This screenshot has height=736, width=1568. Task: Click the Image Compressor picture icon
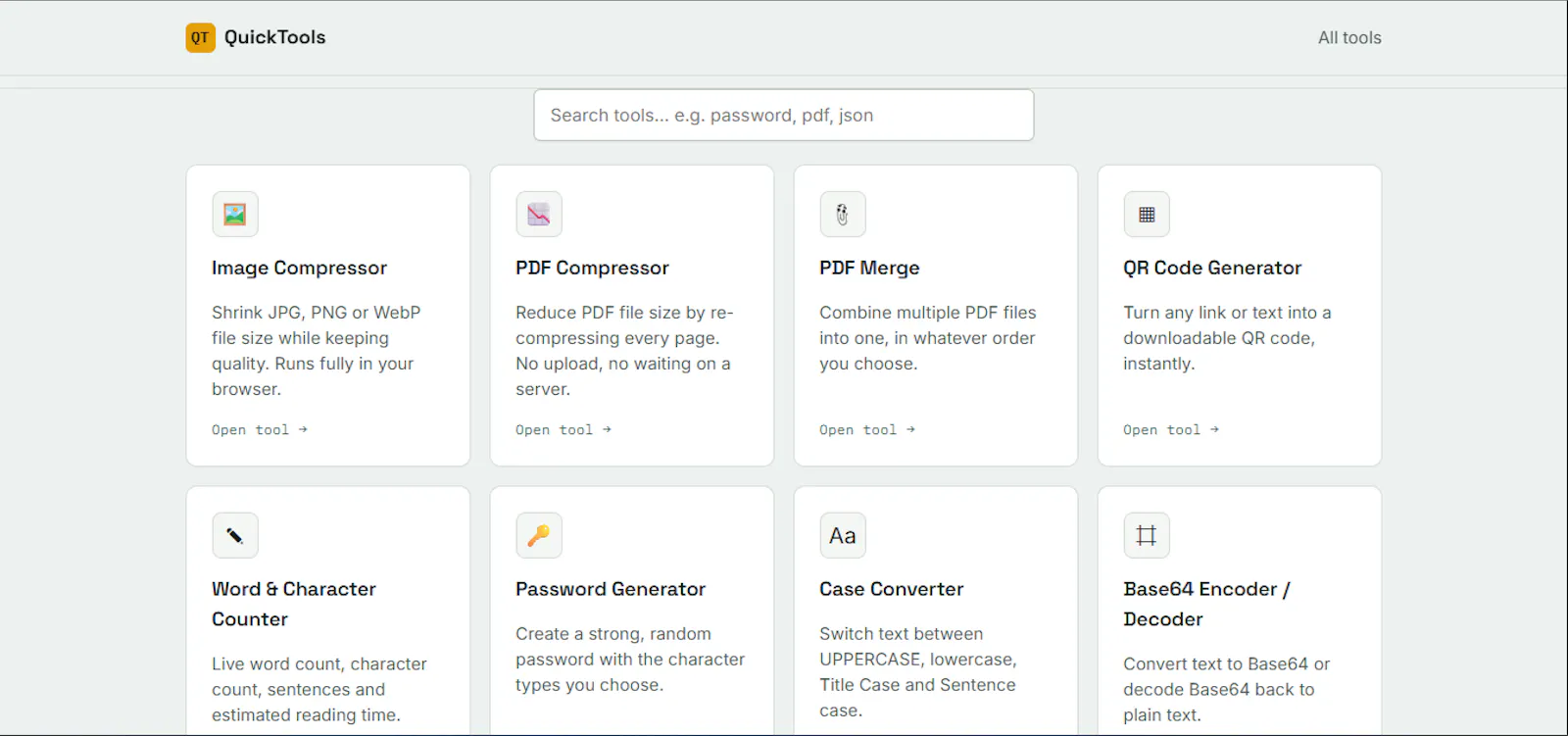(235, 214)
